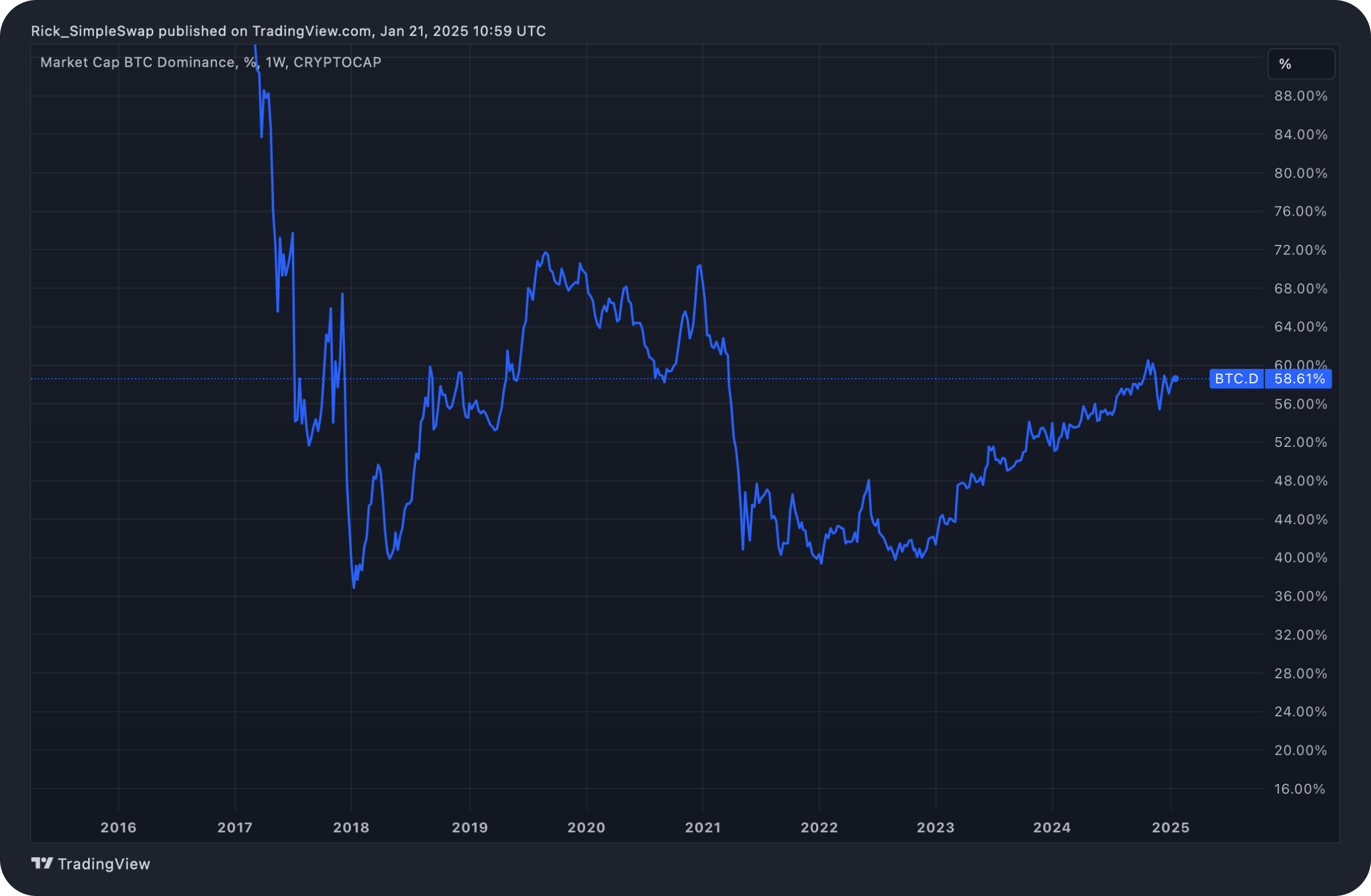Click the 76.00% price scale label
The image size is (1371, 896).
1301,211
